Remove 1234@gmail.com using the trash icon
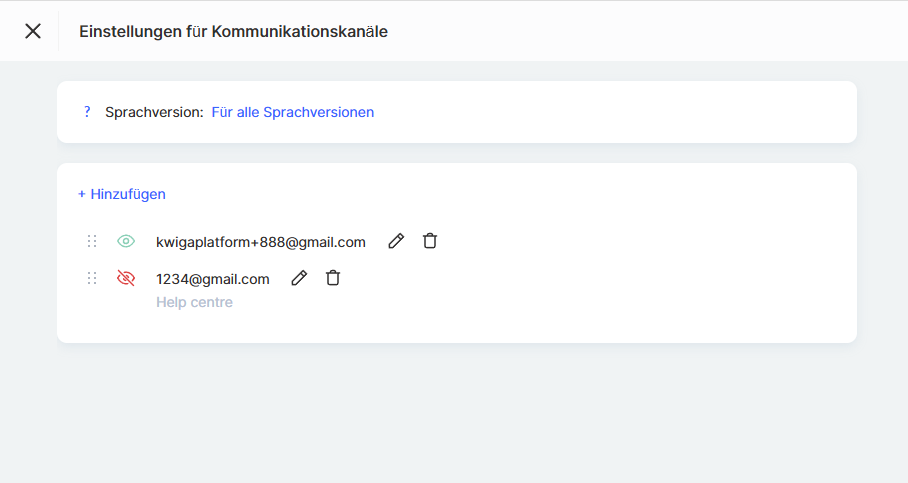Image resolution: width=908 pixels, height=483 pixels. (333, 279)
